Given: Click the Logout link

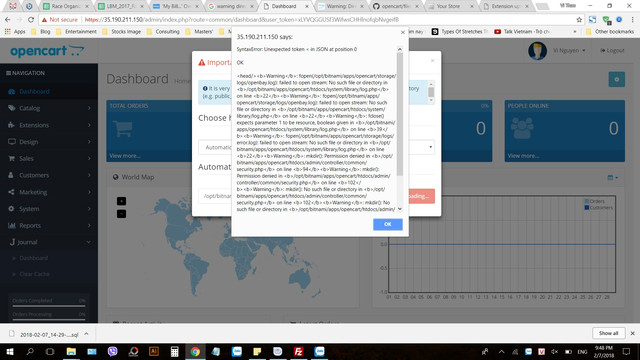Looking at the screenshot, I should 612,50.
